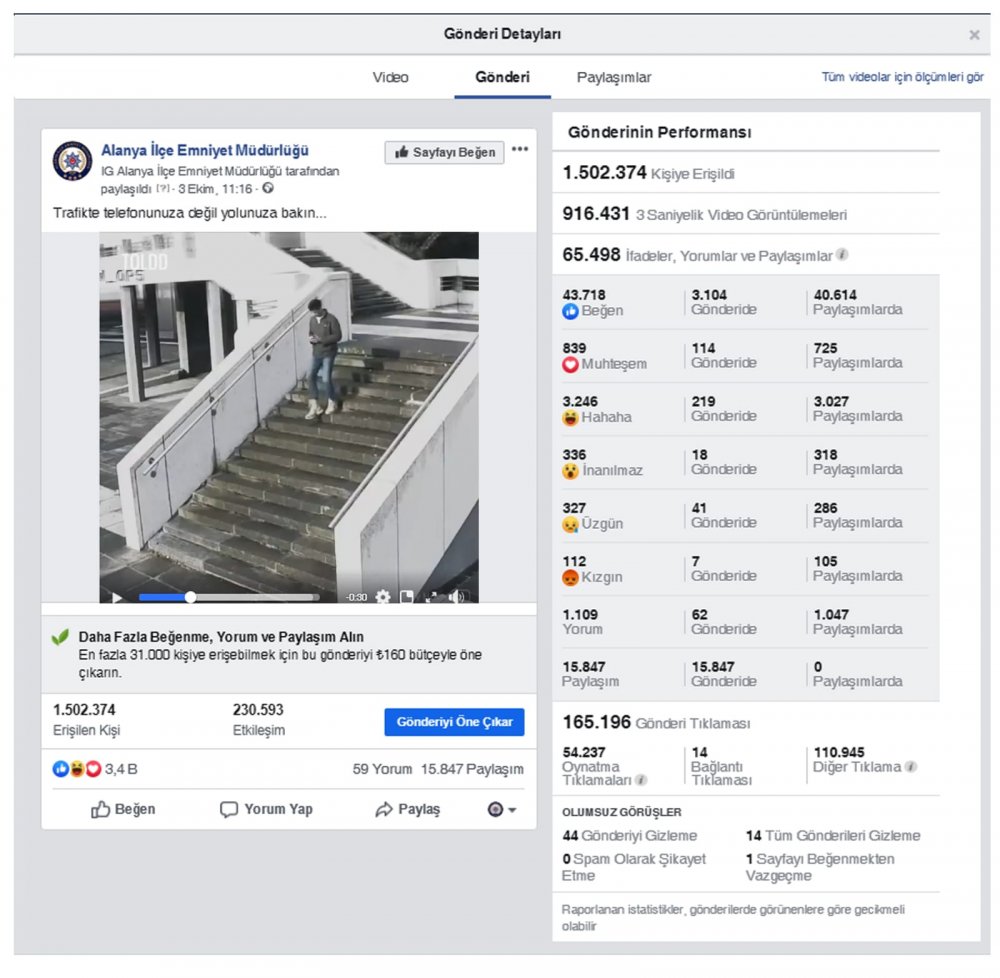This screenshot has height=978, width=1000.
Task: Switch to the Video tab
Action: [x=390, y=77]
